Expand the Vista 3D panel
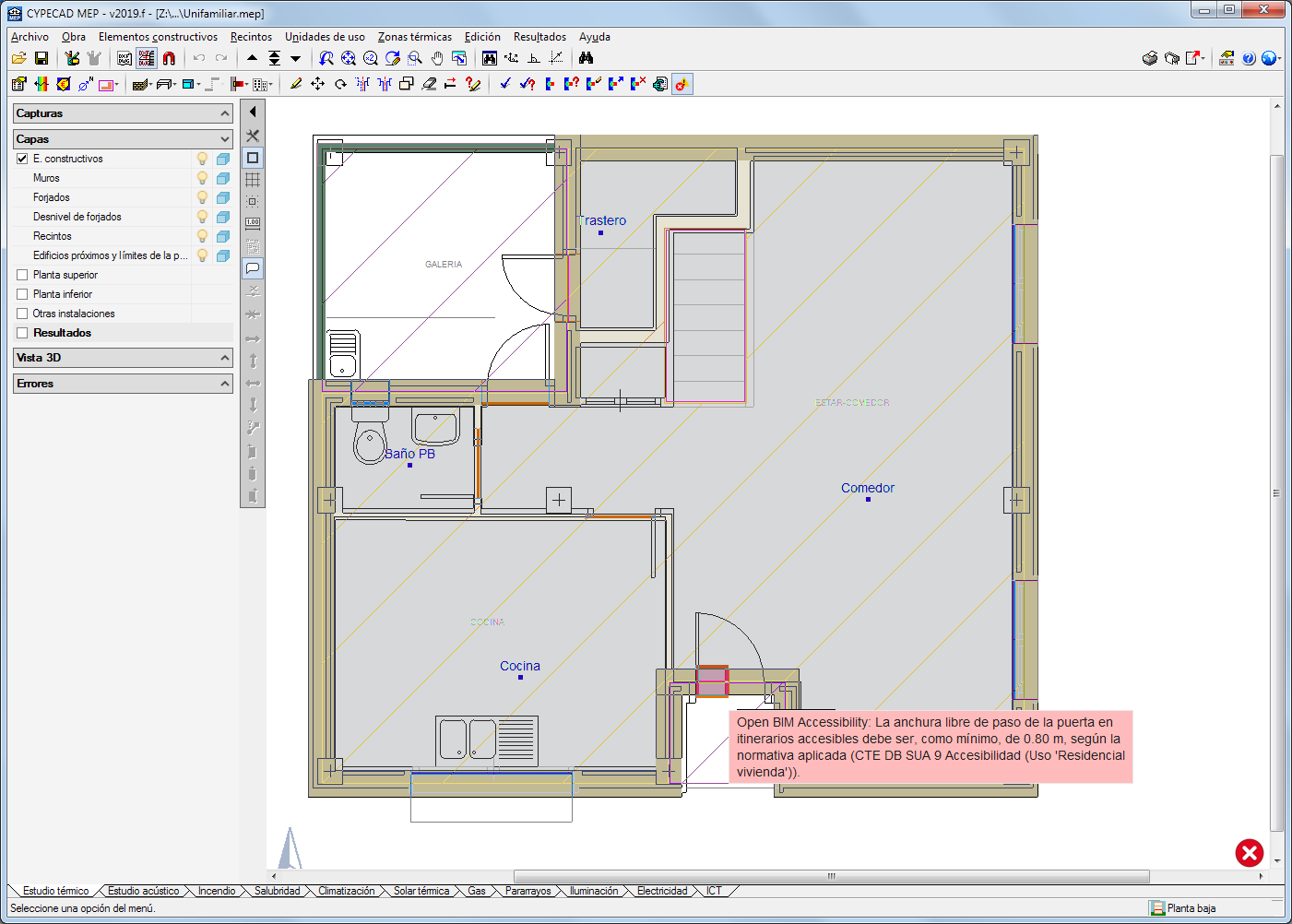The height and width of the screenshot is (924, 1292). 123,358
